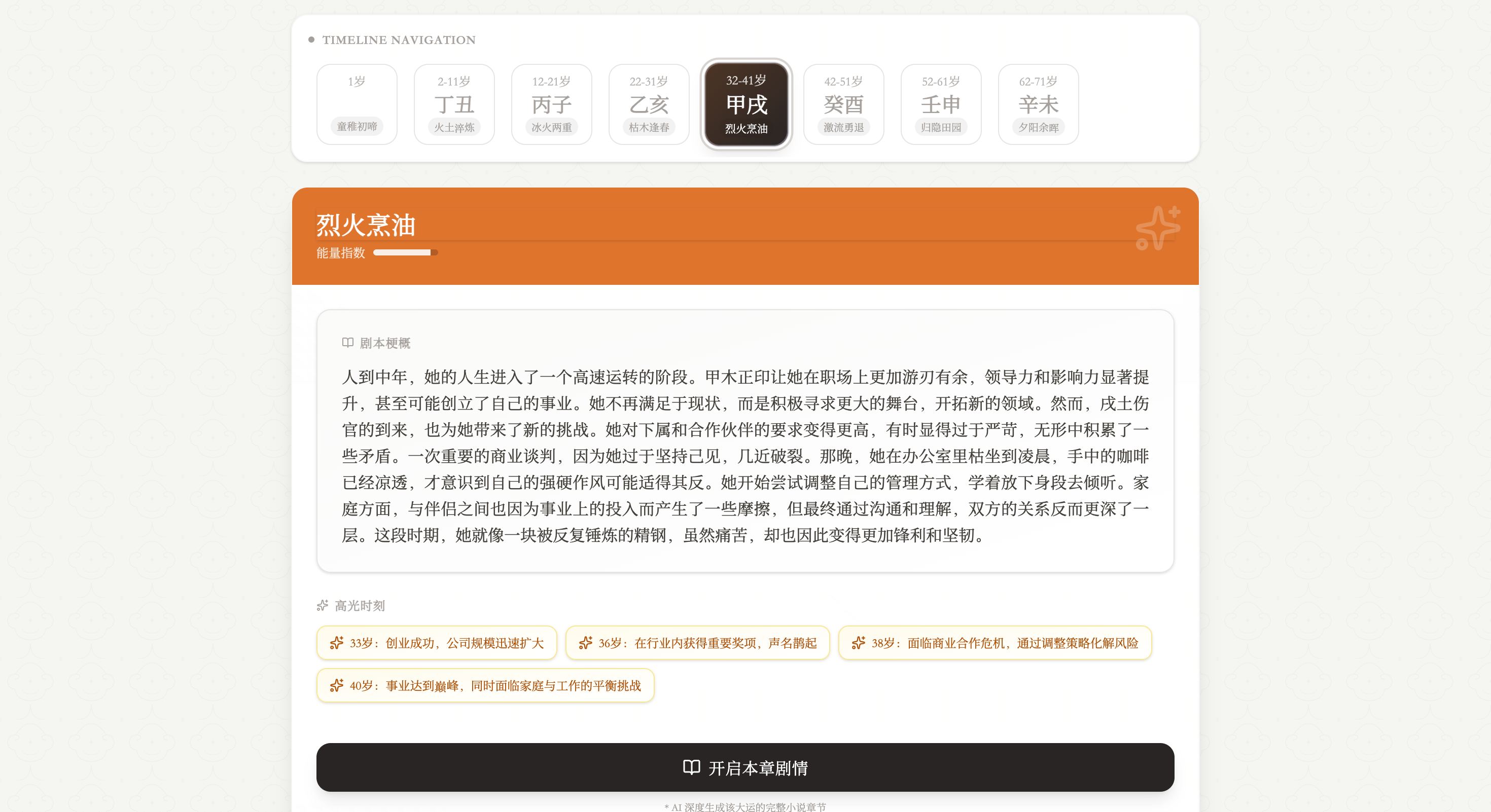Click the sparkle icon beside 高光时刻

pos(323,606)
